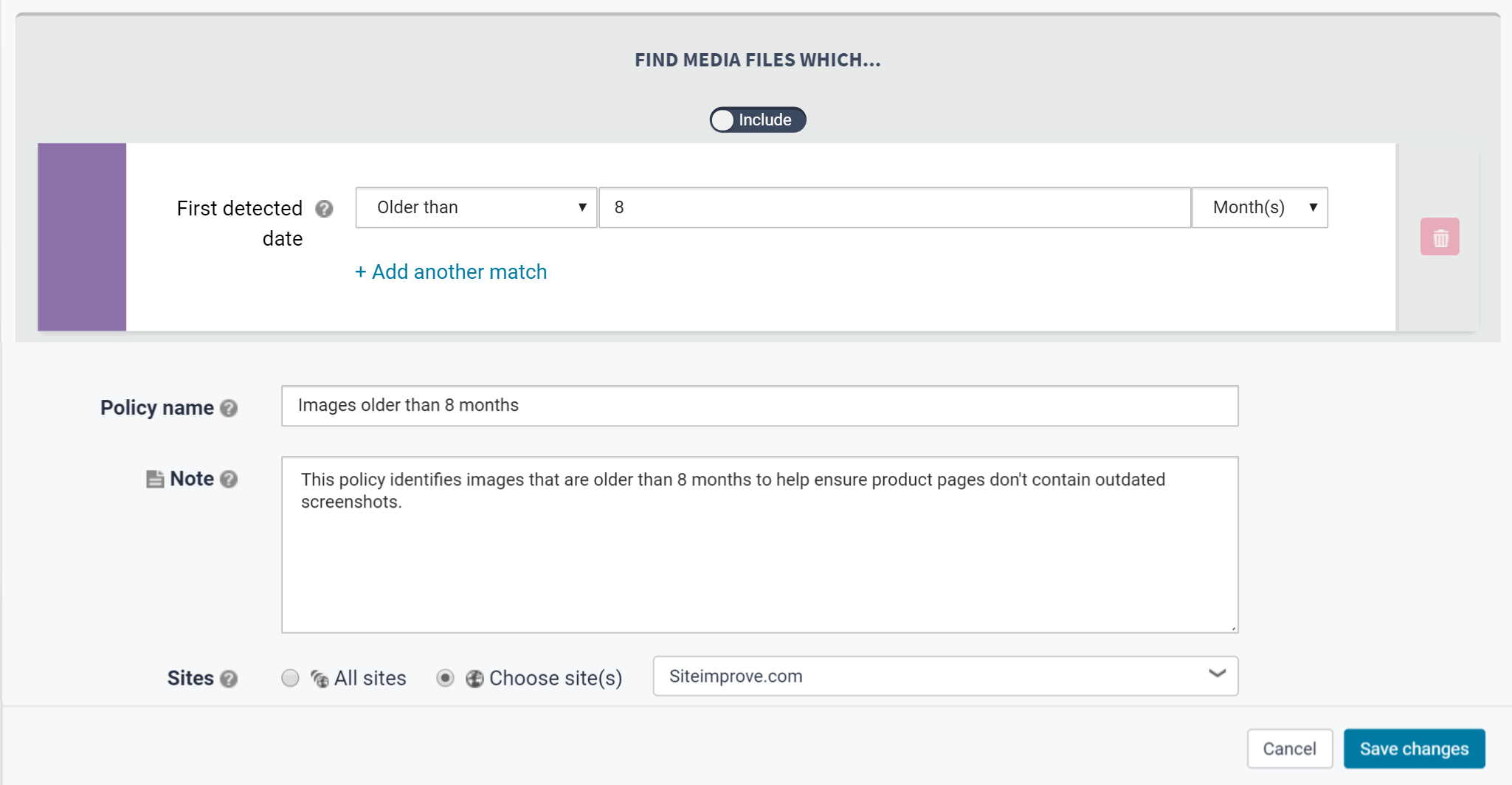Click the number field containing 8
1512x785 pixels.
pos(894,207)
